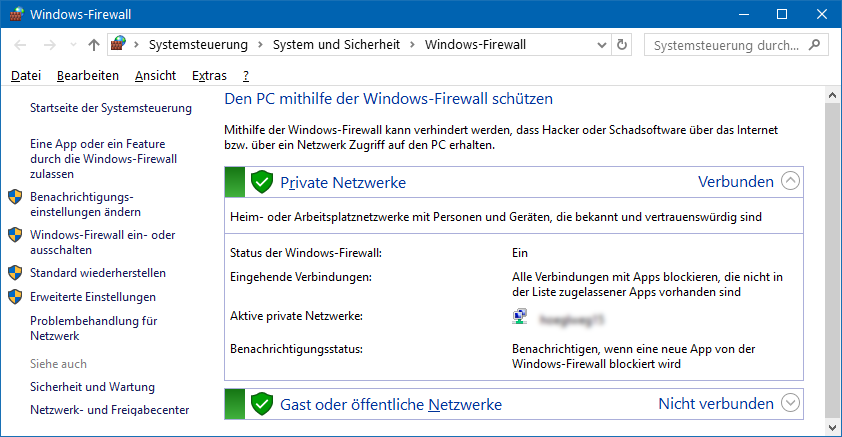This screenshot has height=437, width=842.
Task: Open the Extras menu
Action: [x=208, y=75]
